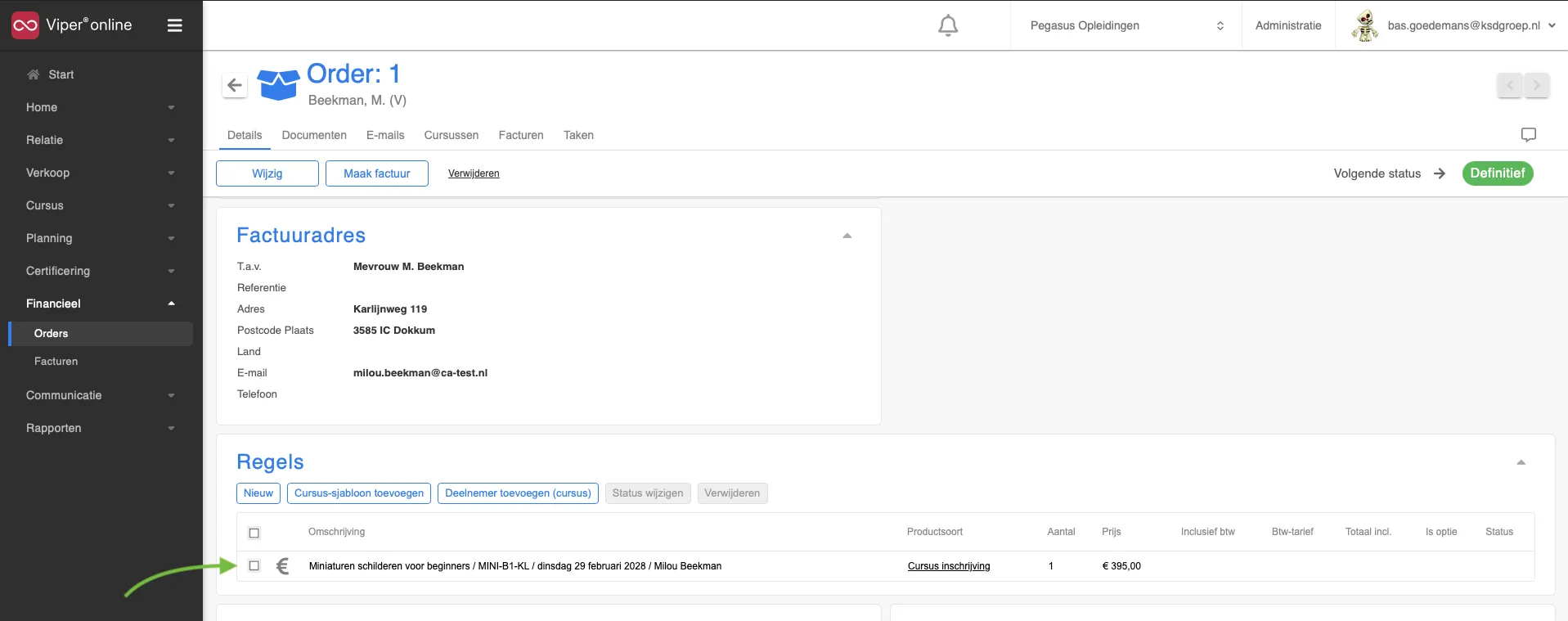Image resolution: width=1568 pixels, height=621 pixels.
Task: Open Orders in the sidebar
Action: point(101,334)
